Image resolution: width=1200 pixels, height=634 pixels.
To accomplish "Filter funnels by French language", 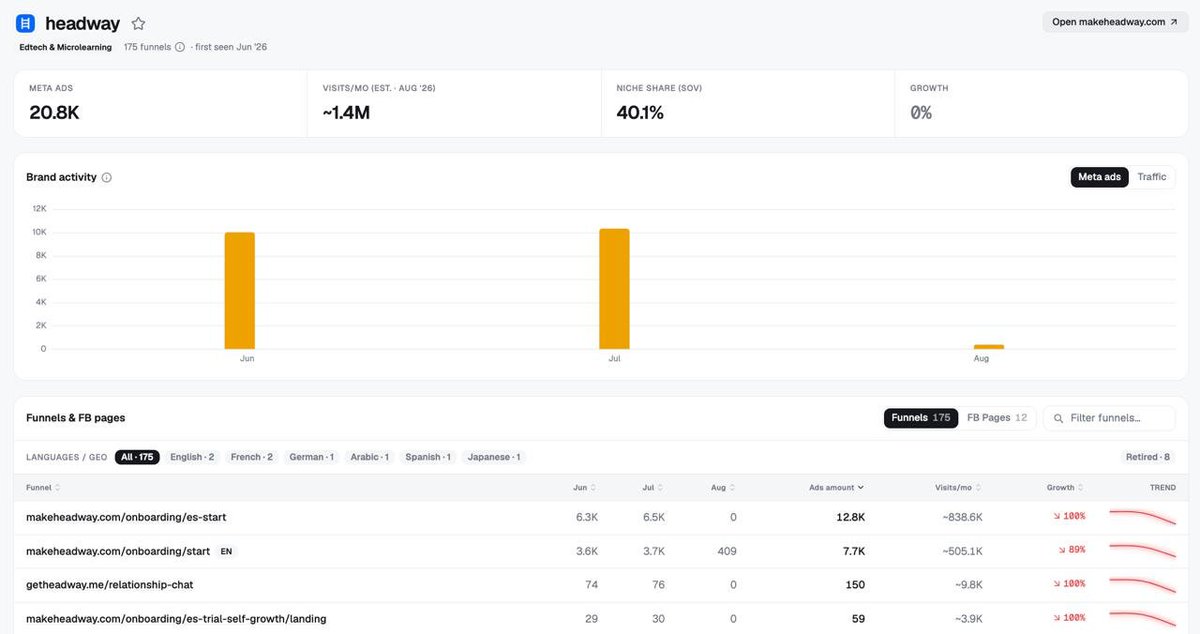I will [252, 457].
